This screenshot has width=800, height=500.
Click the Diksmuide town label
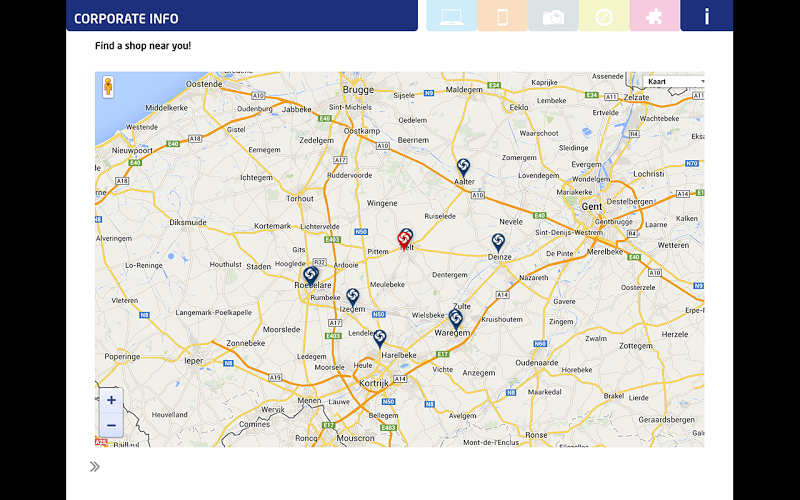(x=188, y=222)
